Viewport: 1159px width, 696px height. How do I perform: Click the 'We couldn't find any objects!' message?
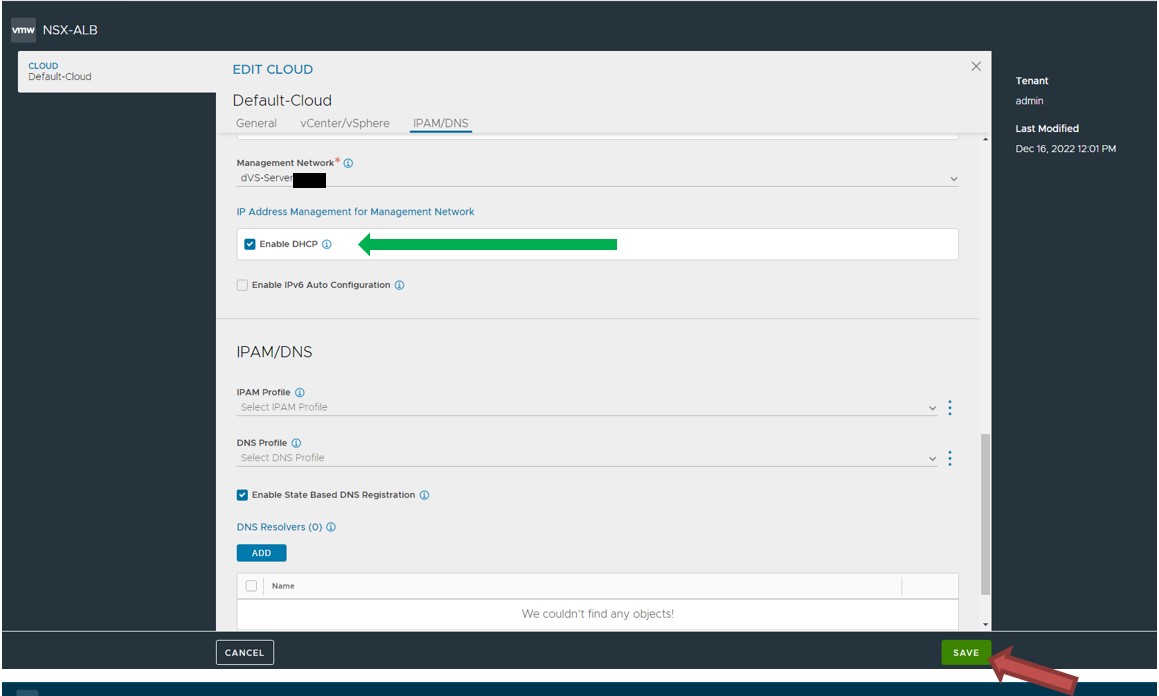coord(597,614)
